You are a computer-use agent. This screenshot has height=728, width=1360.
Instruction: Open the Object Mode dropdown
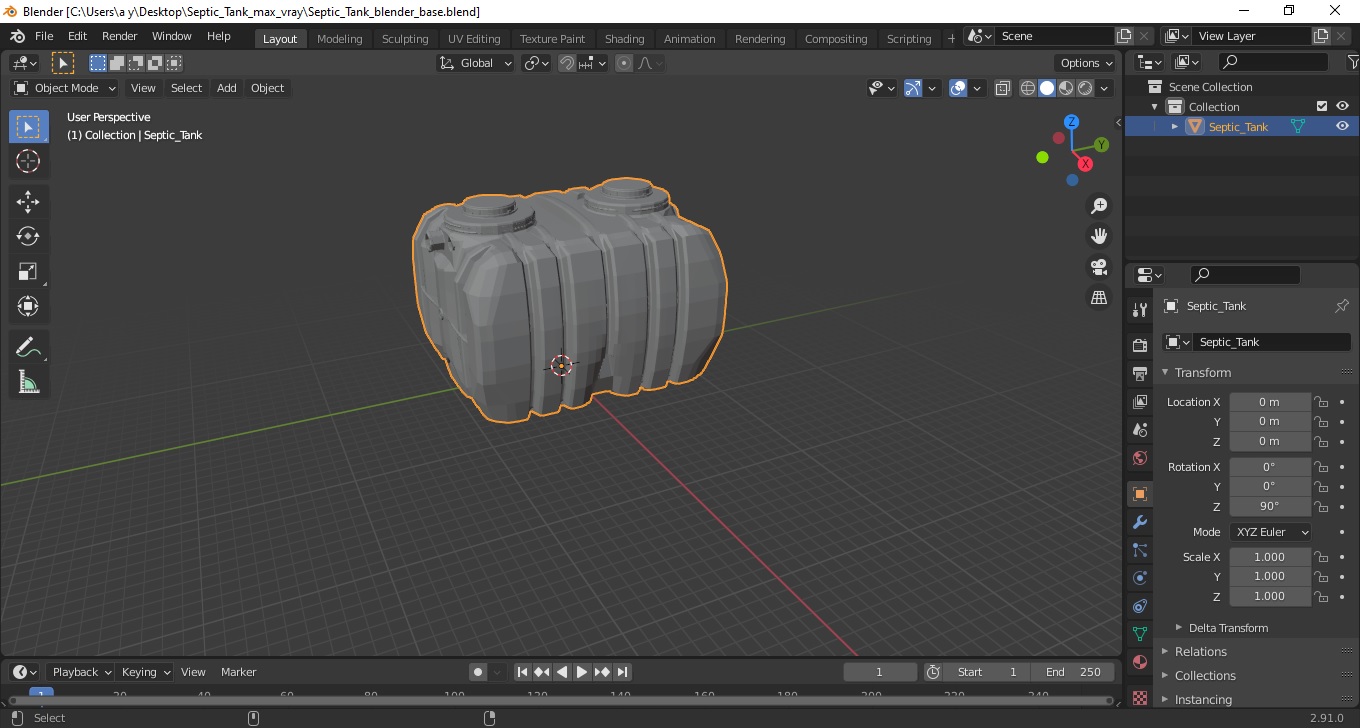point(65,88)
